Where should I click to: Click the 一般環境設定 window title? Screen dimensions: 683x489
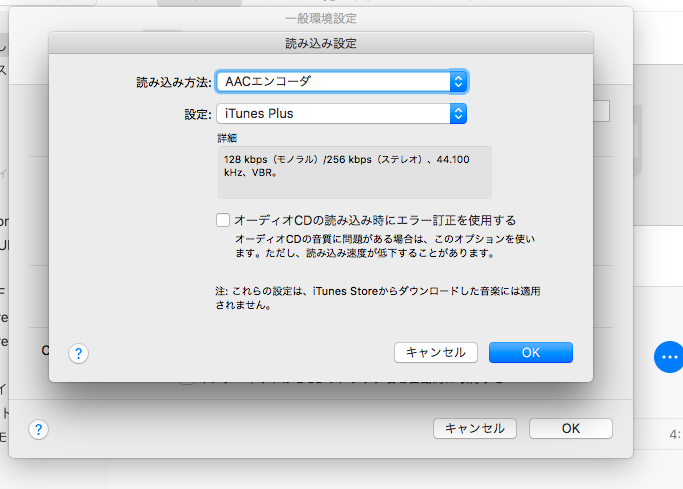point(321,18)
